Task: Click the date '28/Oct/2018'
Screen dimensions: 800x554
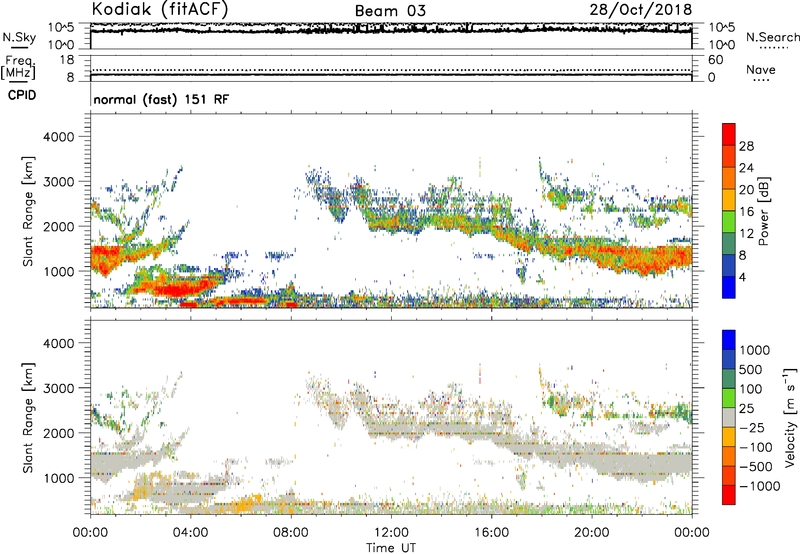Action: 641,10
